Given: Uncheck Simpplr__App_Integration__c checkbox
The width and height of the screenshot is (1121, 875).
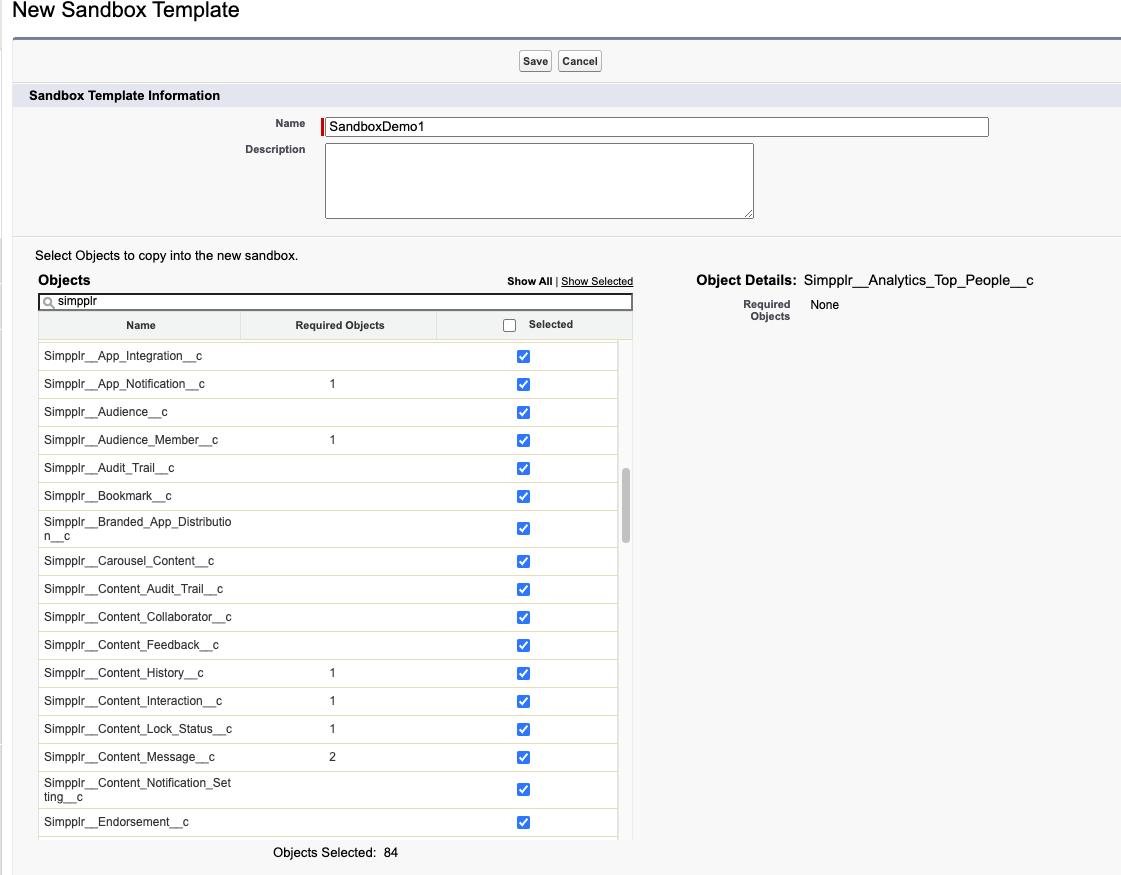Looking at the screenshot, I should pos(523,356).
